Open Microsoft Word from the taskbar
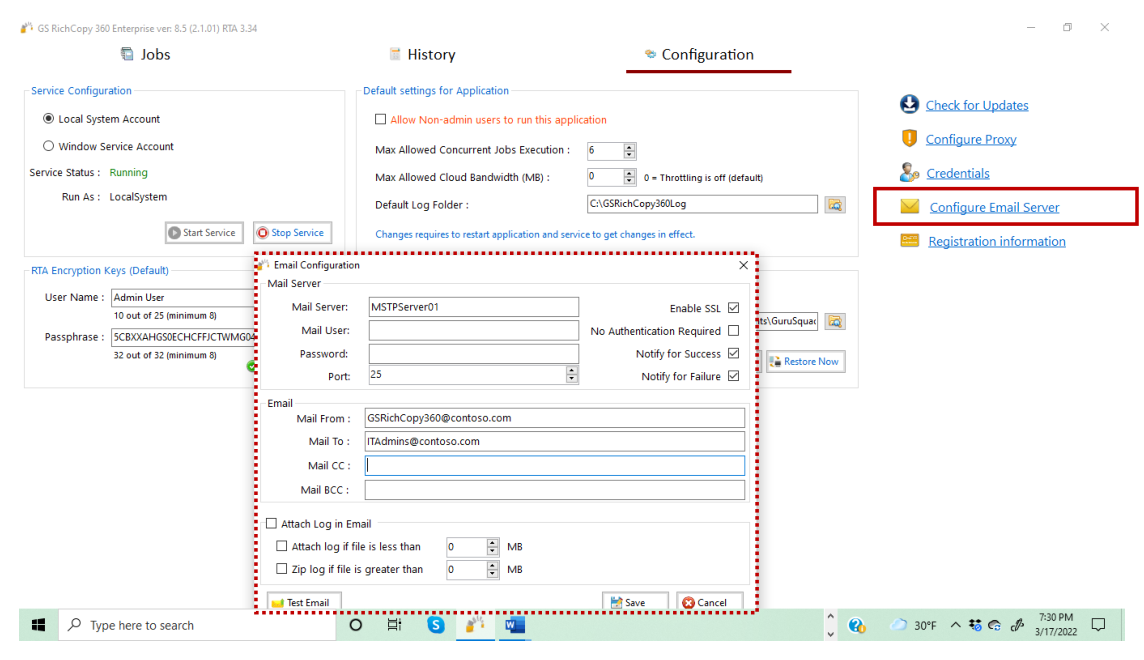Viewport: 1144px width, 660px height. pos(514,625)
